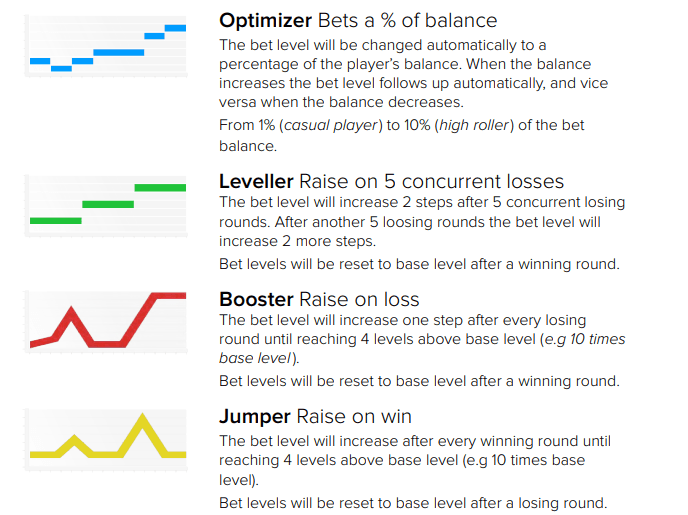Viewport: 688px width, 515px height.
Task: Click the italic 'casual player' text
Action: click(x=331, y=125)
